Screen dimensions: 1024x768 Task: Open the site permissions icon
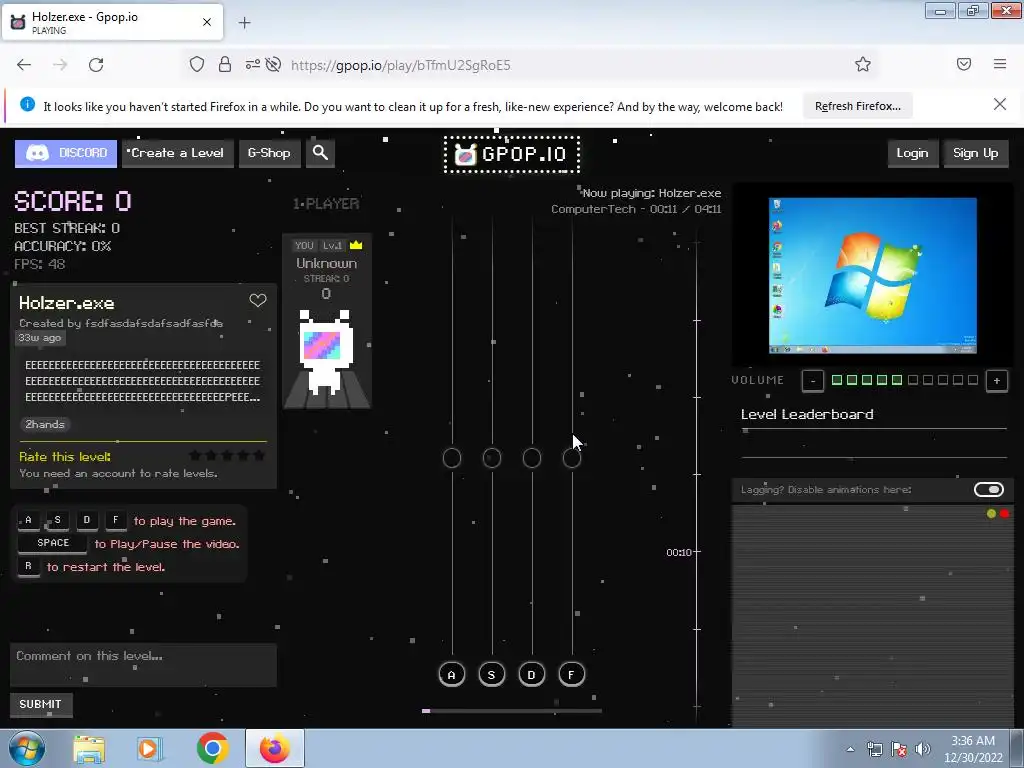point(253,64)
